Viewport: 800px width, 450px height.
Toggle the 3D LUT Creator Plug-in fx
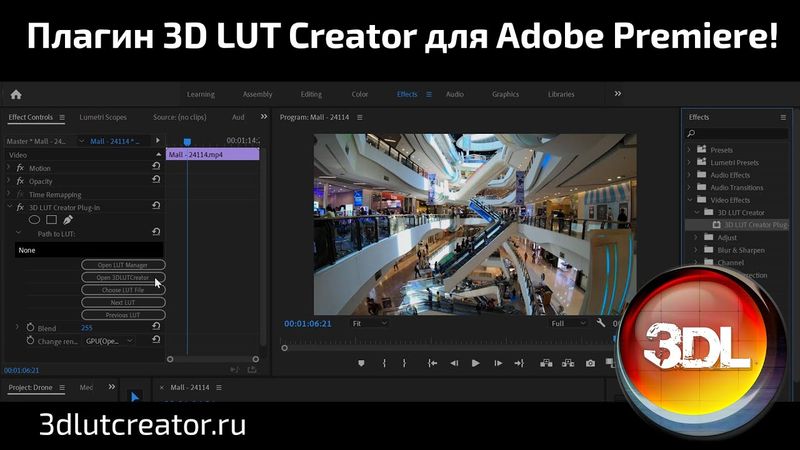pyautogui.click(x=20, y=208)
